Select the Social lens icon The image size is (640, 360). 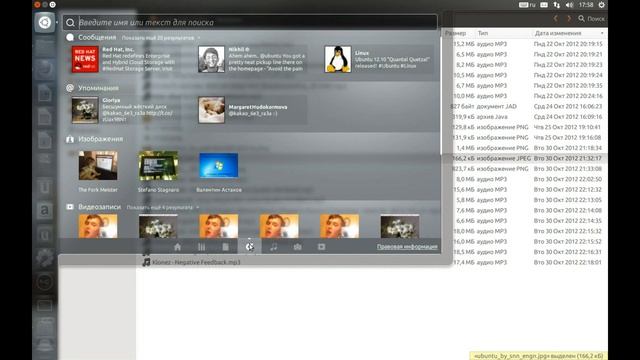pyautogui.click(x=249, y=247)
